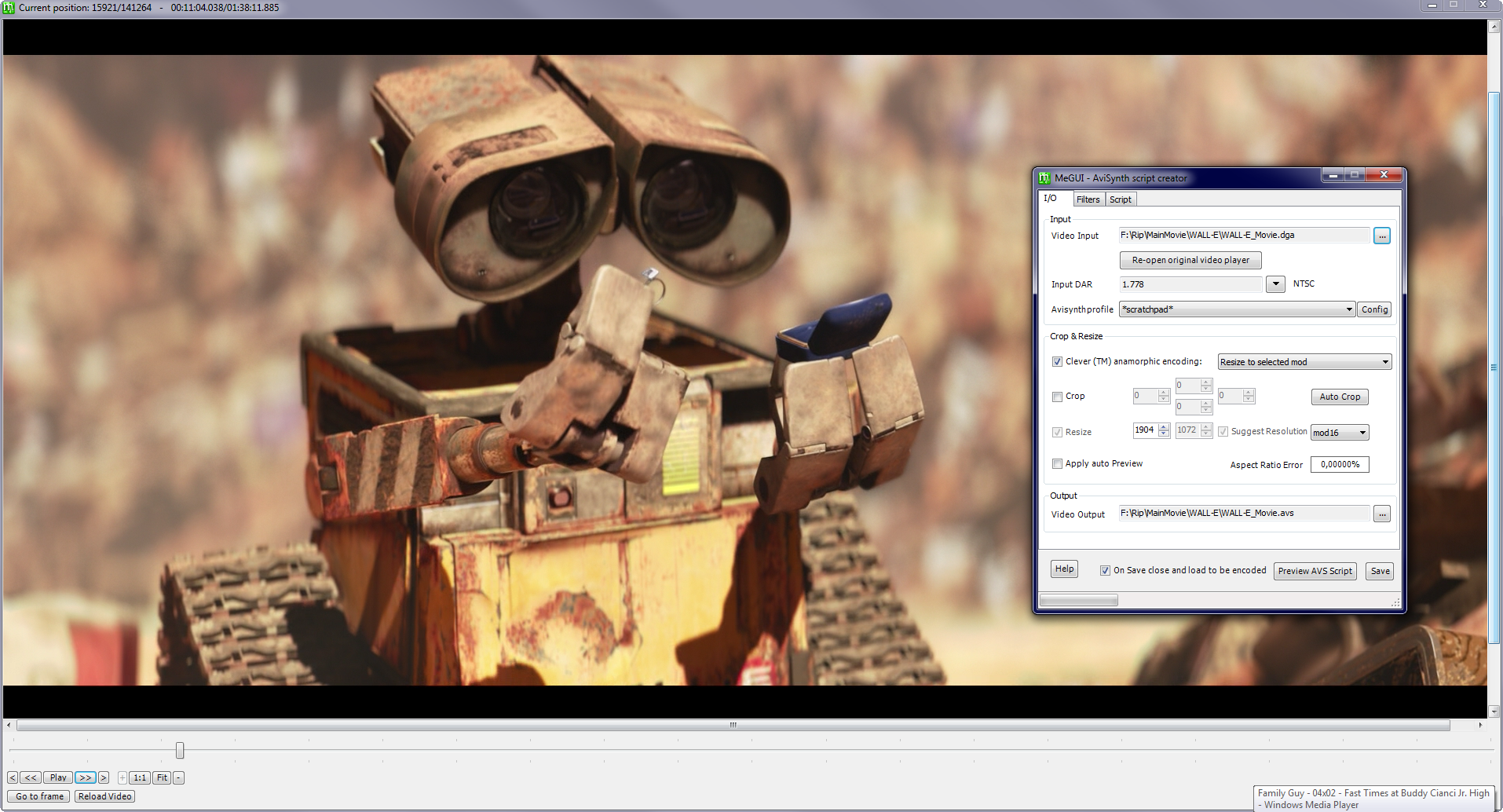This screenshot has height=812, width=1503.
Task: Expand the Input DAR dropdown arrow
Action: [x=1275, y=284]
